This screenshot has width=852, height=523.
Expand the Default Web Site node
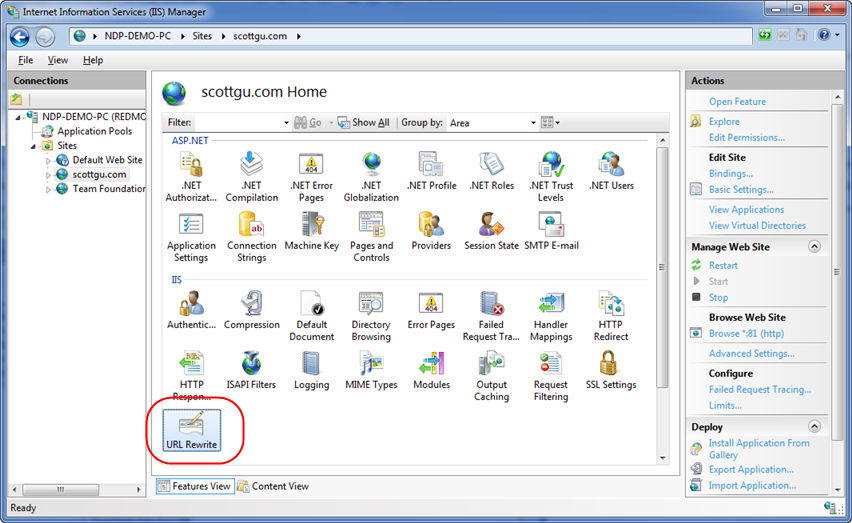48,161
